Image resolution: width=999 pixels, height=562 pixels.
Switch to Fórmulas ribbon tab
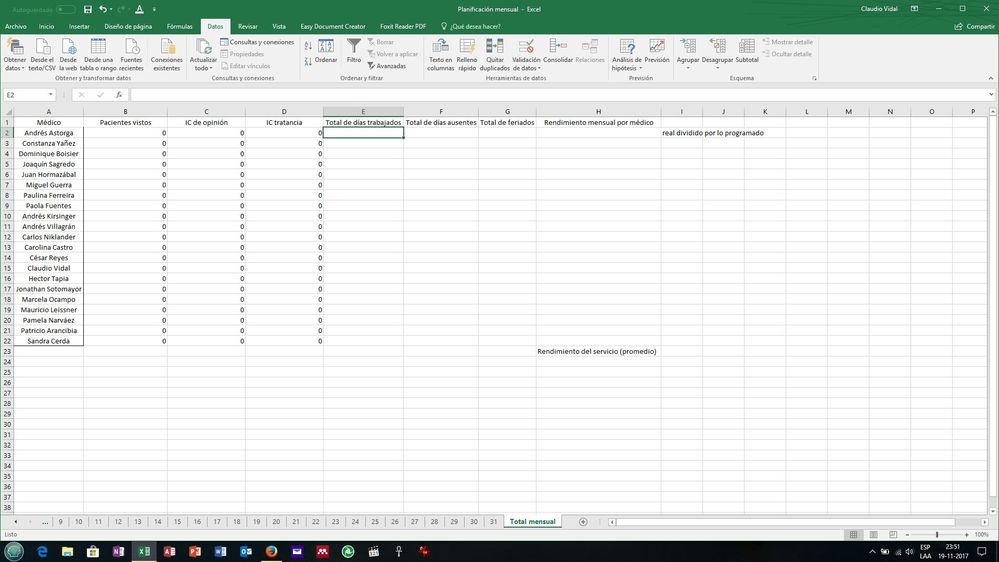click(x=180, y=27)
